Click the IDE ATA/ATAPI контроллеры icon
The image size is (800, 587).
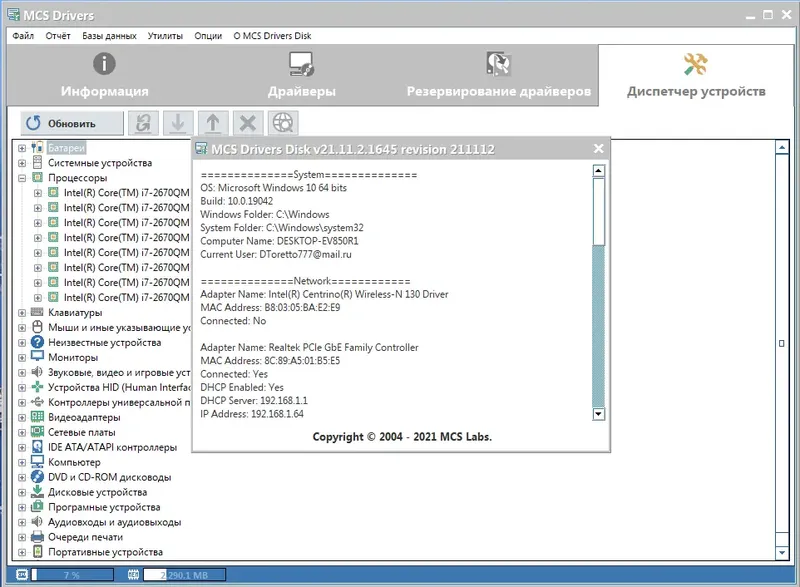click(37, 446)
